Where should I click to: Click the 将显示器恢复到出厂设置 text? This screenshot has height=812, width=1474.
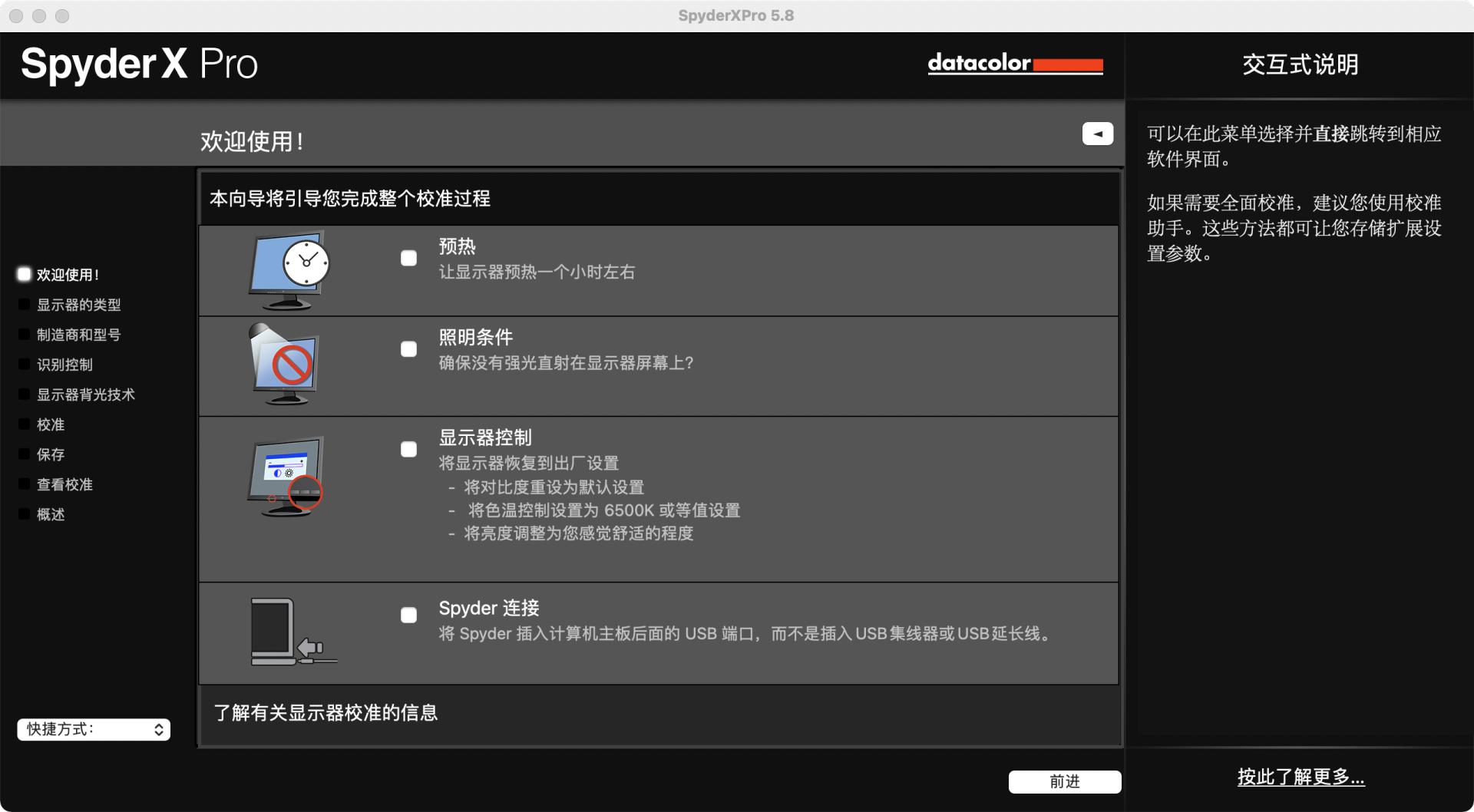click(528, 463)
